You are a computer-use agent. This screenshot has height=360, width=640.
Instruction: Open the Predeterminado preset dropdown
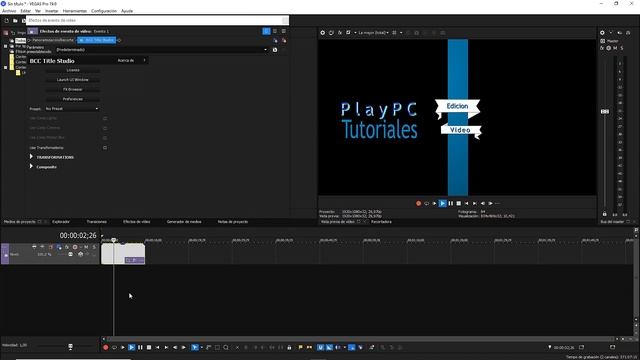pyautogui.click(x=162, y=50)
